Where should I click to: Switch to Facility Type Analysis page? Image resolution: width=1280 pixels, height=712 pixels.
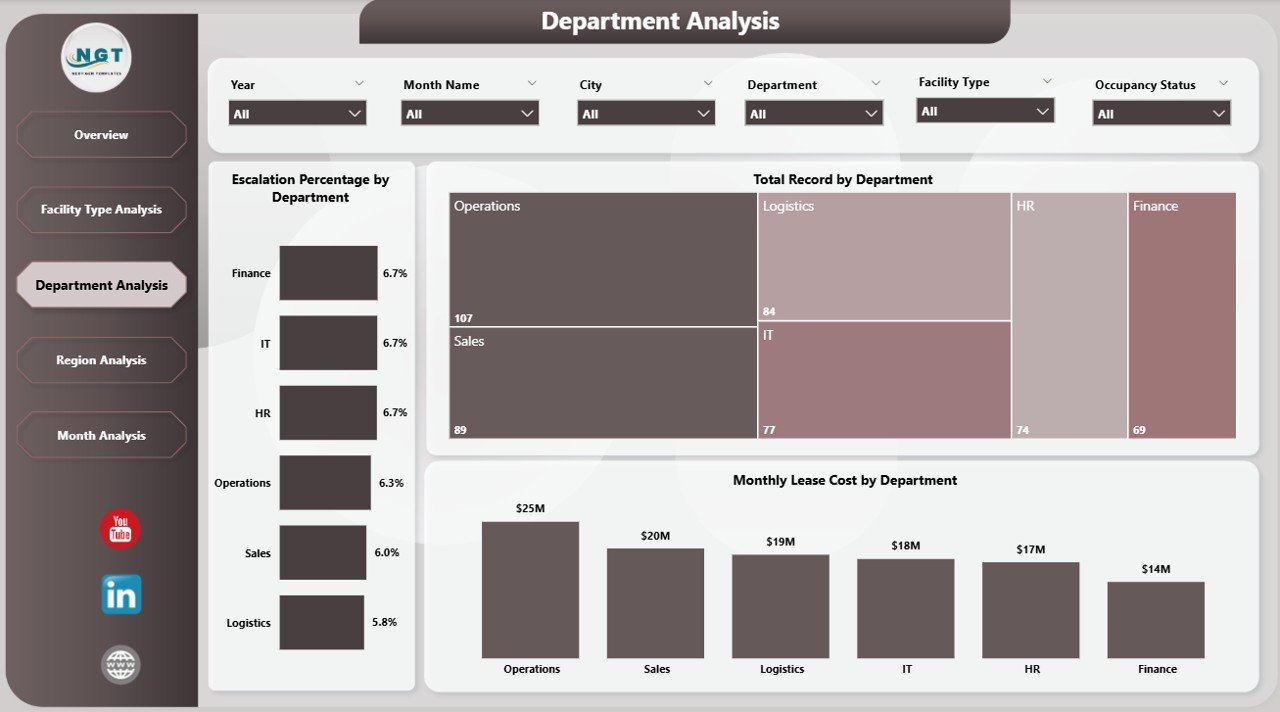coord(101,210)
